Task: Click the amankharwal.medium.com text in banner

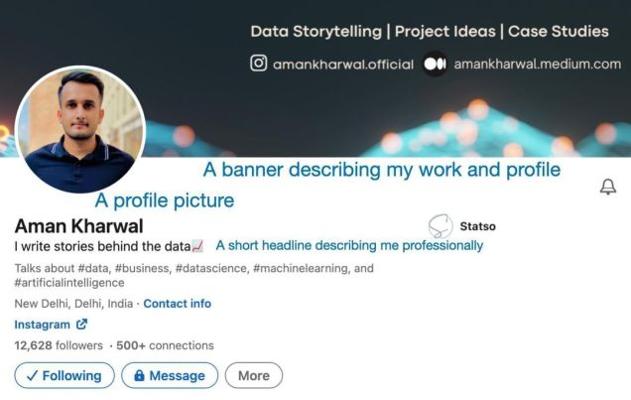Action: tap(537, 63)
